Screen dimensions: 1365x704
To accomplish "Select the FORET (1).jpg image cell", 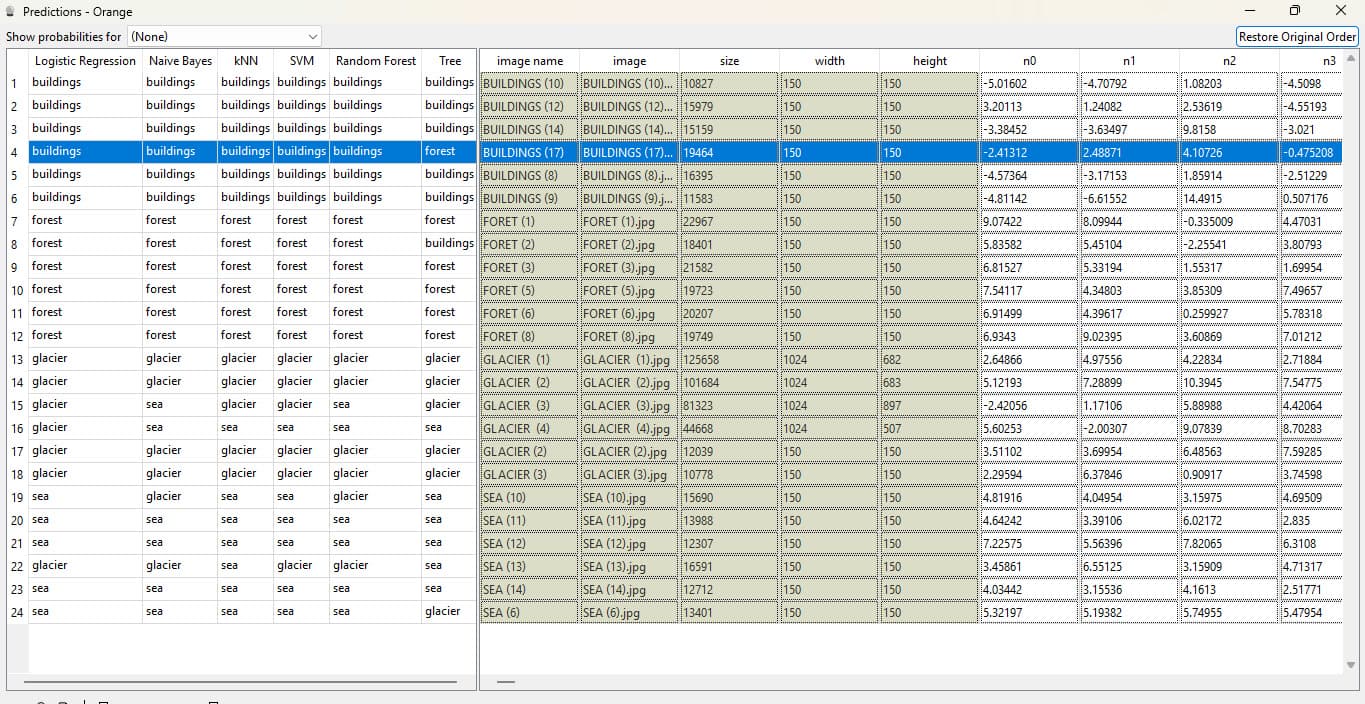I will [x=629, y=221].
